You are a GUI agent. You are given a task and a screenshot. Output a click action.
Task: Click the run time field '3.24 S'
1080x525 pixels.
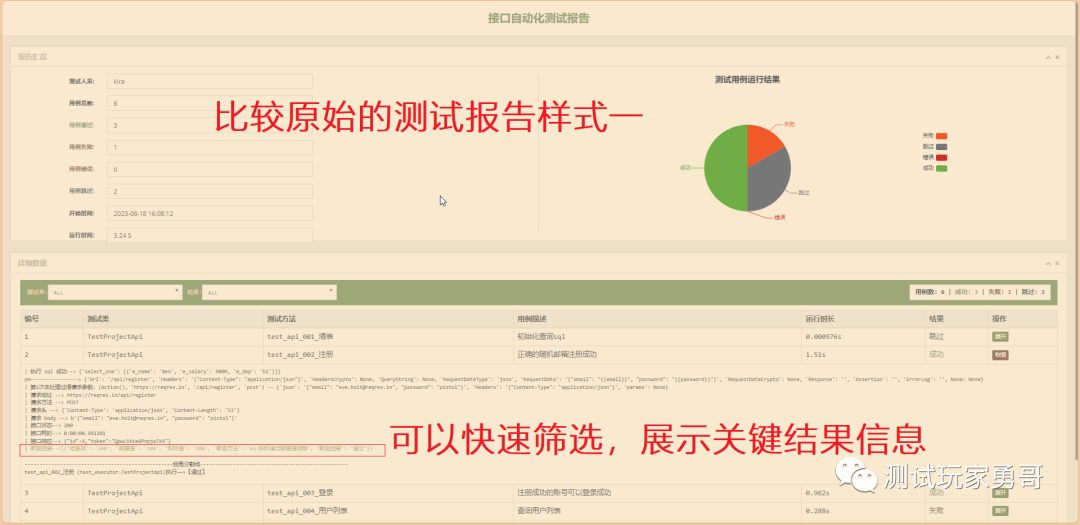coord(210,235)
